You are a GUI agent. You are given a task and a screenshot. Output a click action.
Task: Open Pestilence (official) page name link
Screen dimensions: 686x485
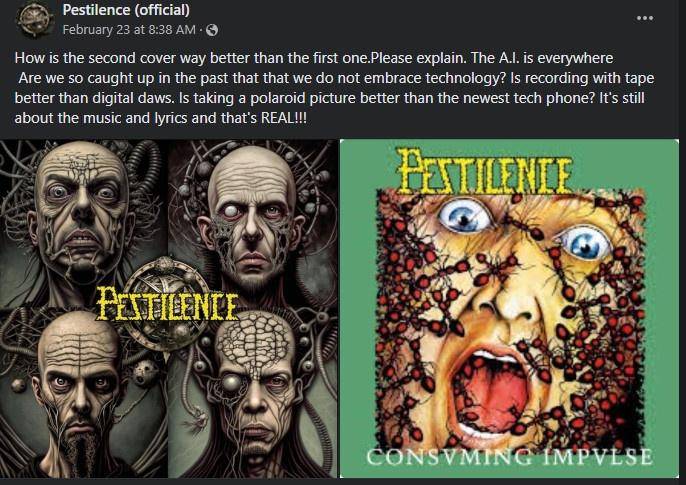pyautogui.click(x=126, y=10)
